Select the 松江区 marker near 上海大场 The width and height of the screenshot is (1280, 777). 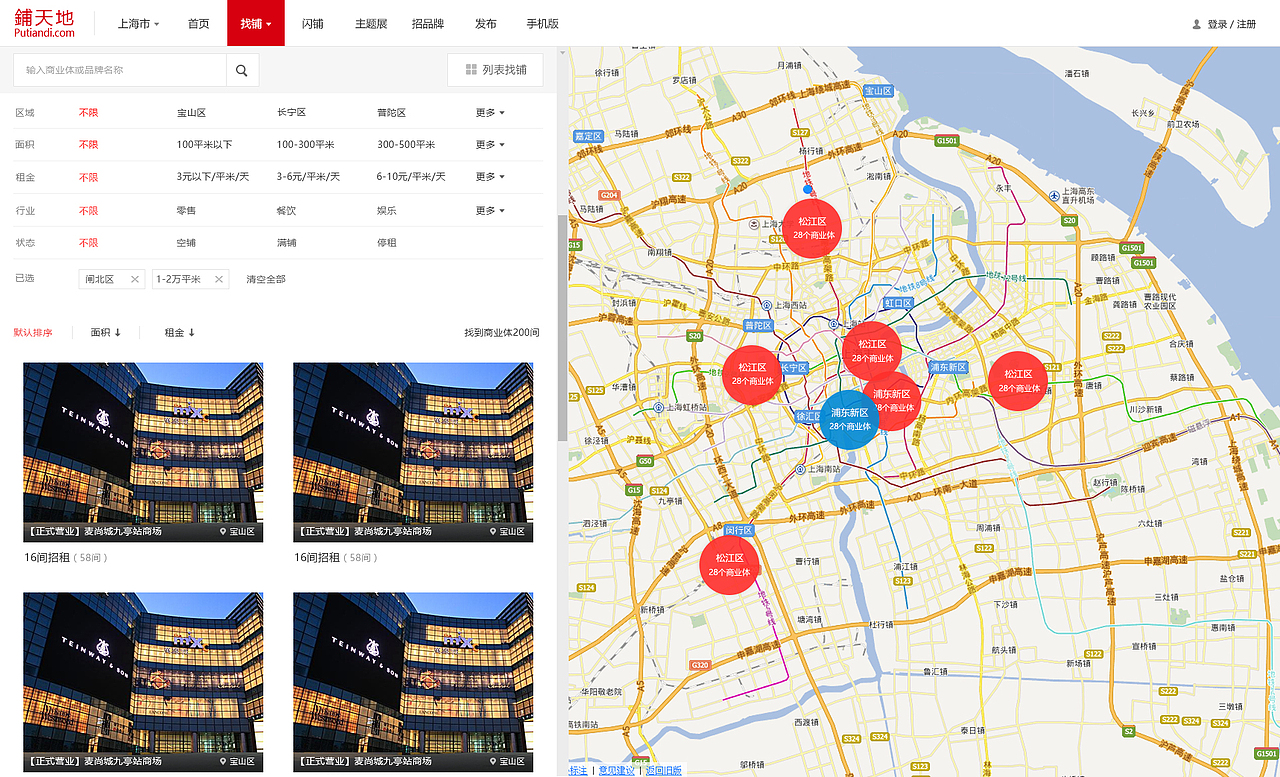coord(812,228)
